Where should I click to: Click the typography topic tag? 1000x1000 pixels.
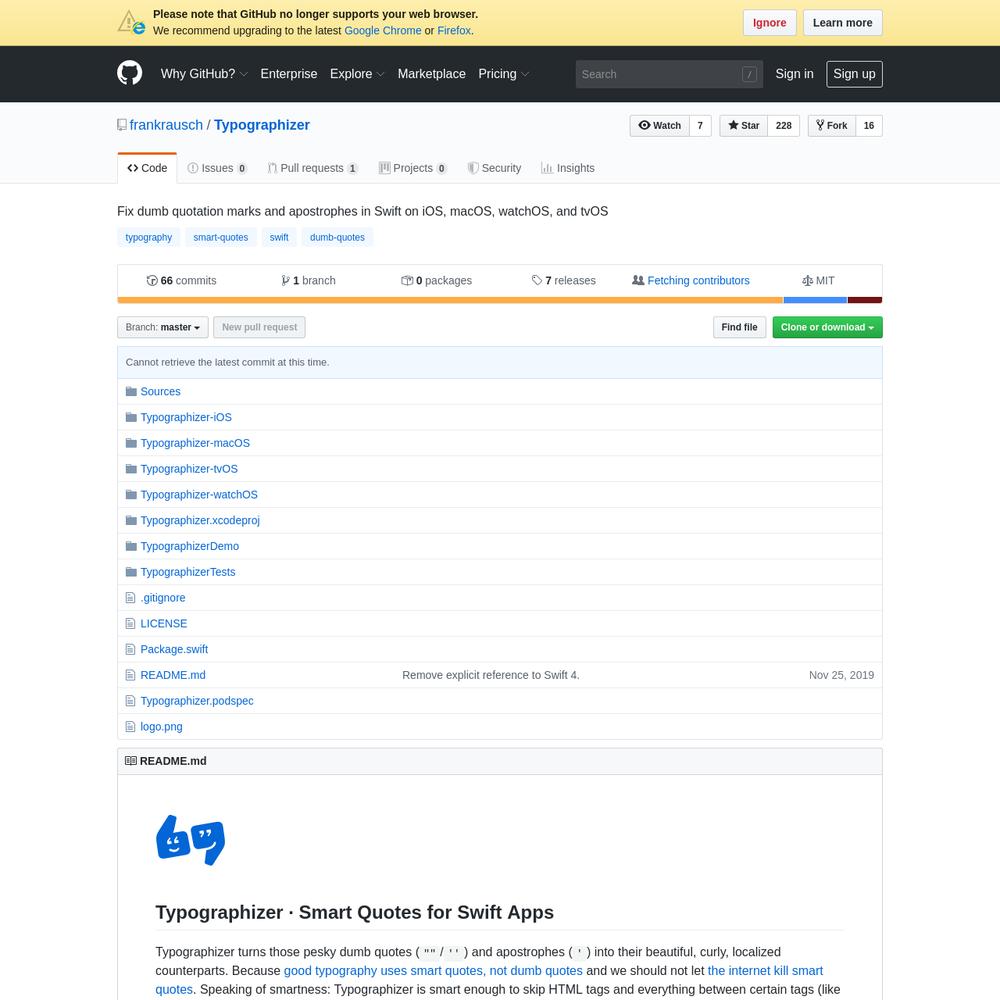149,237
